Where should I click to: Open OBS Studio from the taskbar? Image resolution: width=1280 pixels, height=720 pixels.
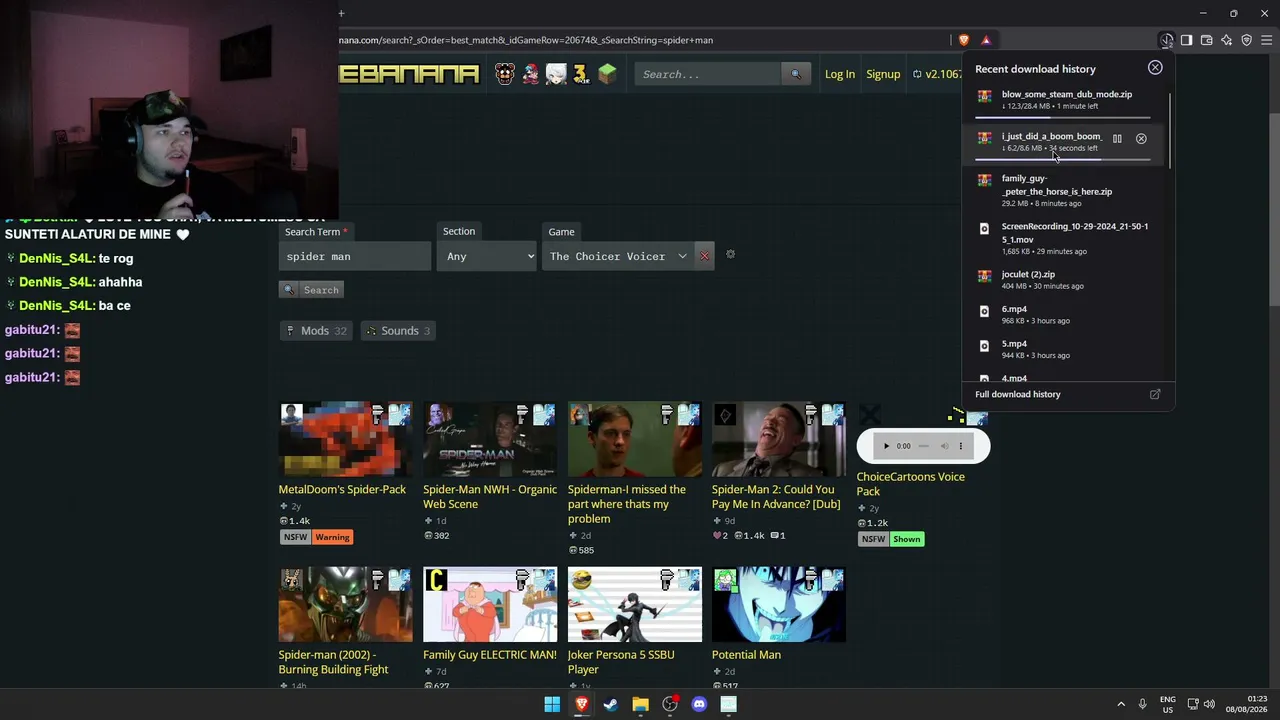pyautogui.click(x=670, y=704)
